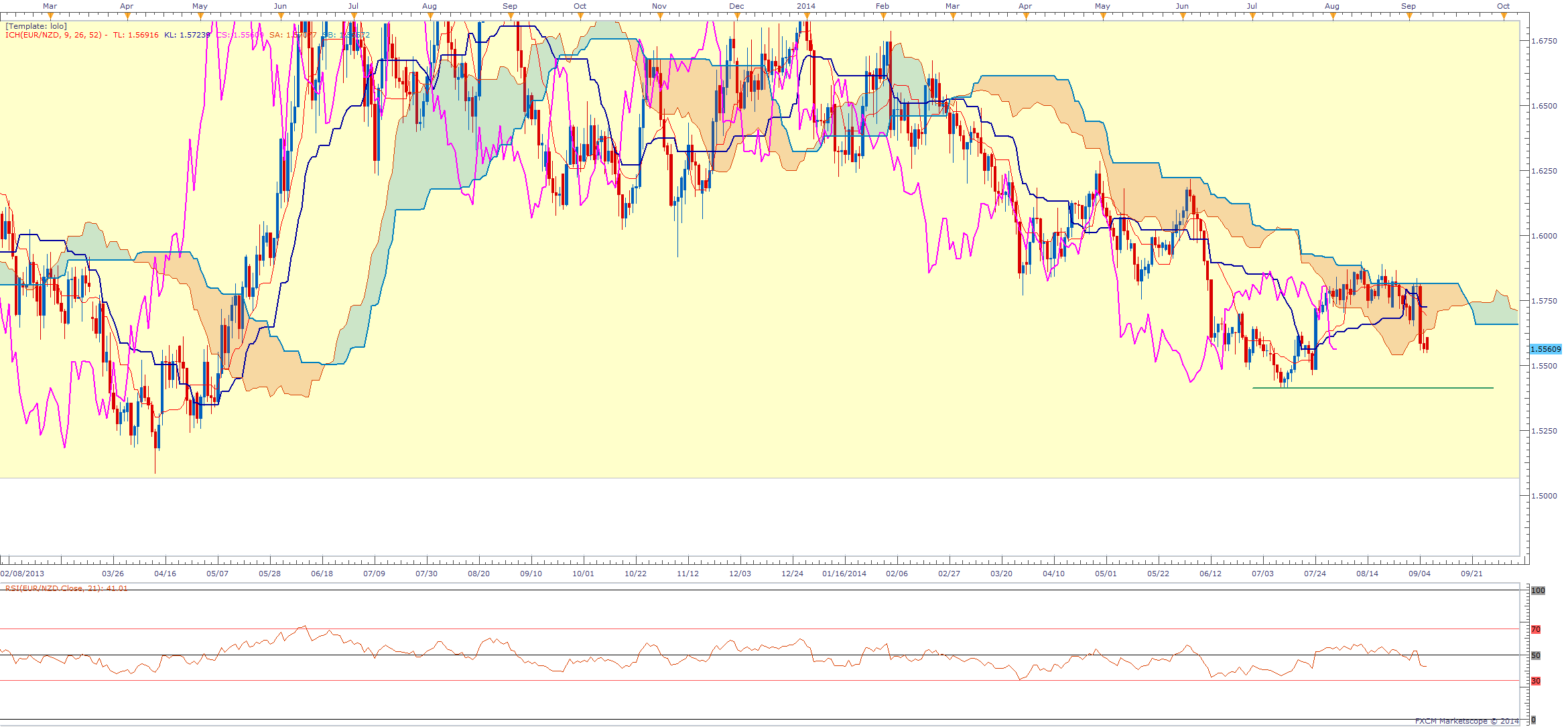This screenshot has width=1568, height=727.
Task: Click the 02/08/2013 date axis label
Action: 22,574
